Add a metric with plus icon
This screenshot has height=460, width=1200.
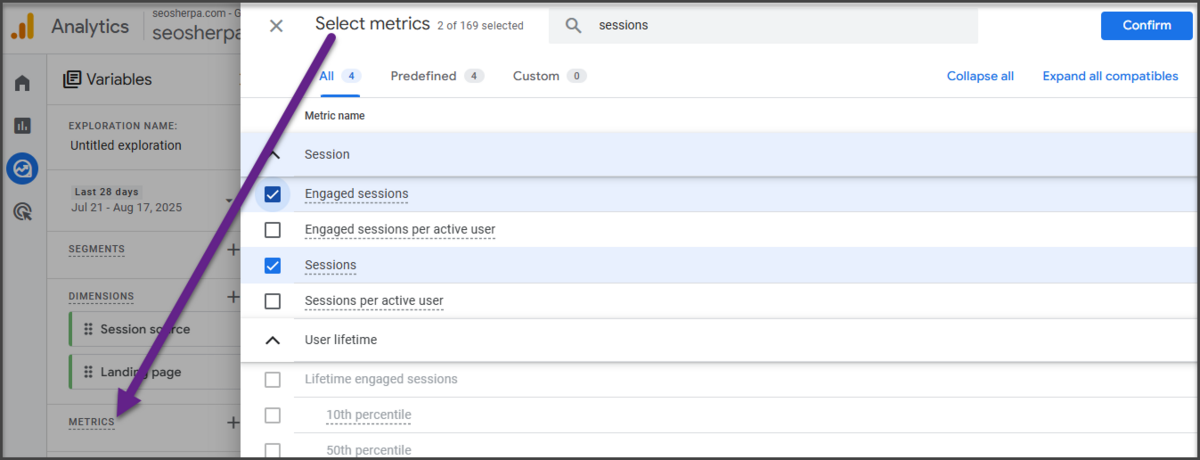[233, 422]
